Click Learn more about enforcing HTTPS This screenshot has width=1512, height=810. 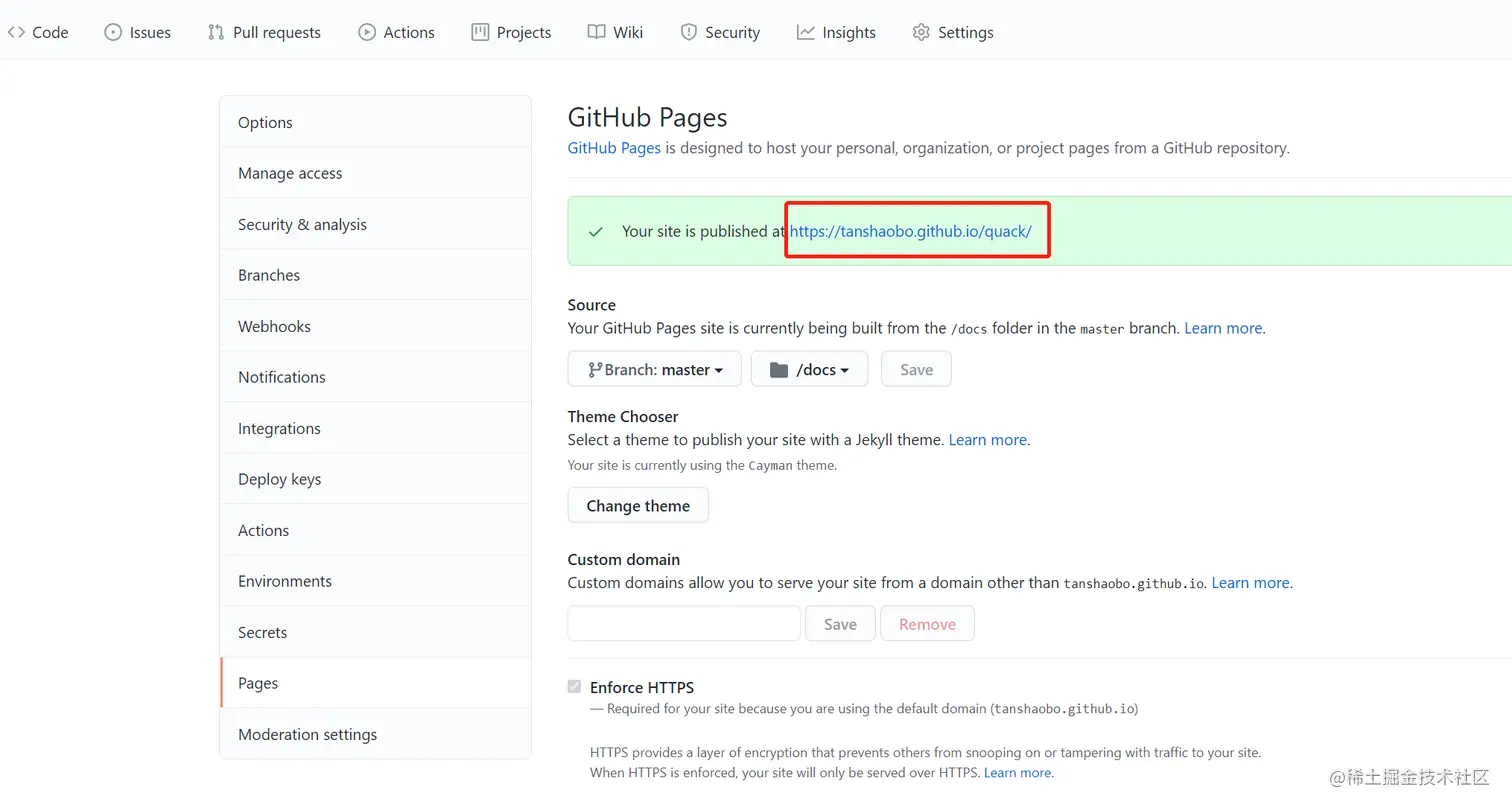[1017, 773]
